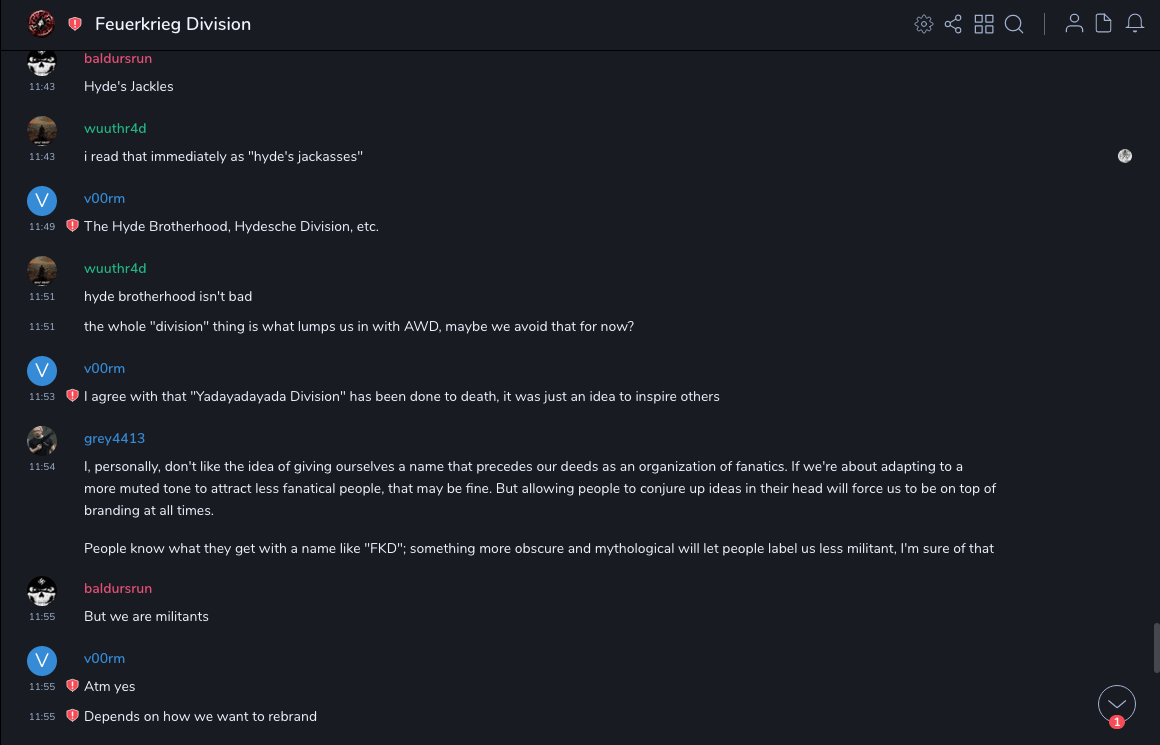The height and width of the screenshot is (745, 1160).
Task: Search messages with magnifier icon
Action: pos(1014,24)
